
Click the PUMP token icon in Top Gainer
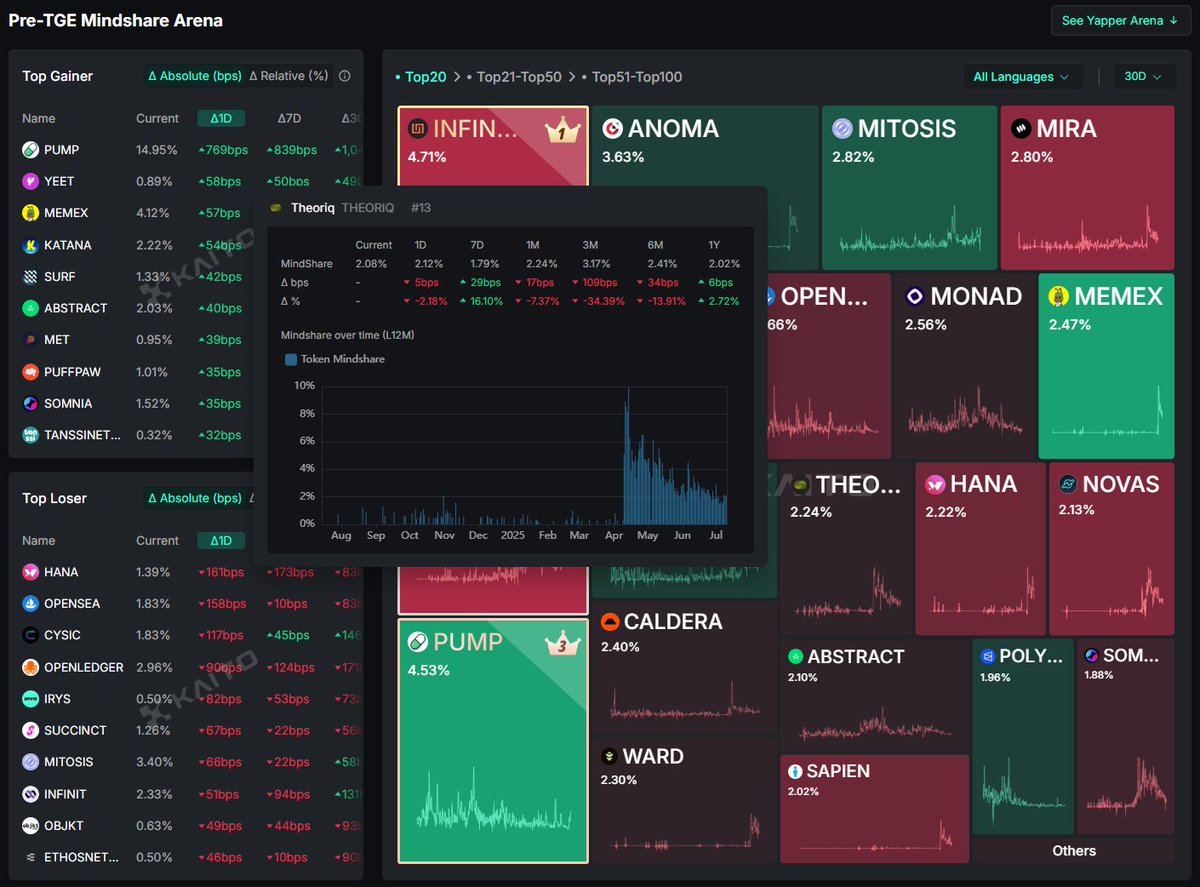[31, 150]
